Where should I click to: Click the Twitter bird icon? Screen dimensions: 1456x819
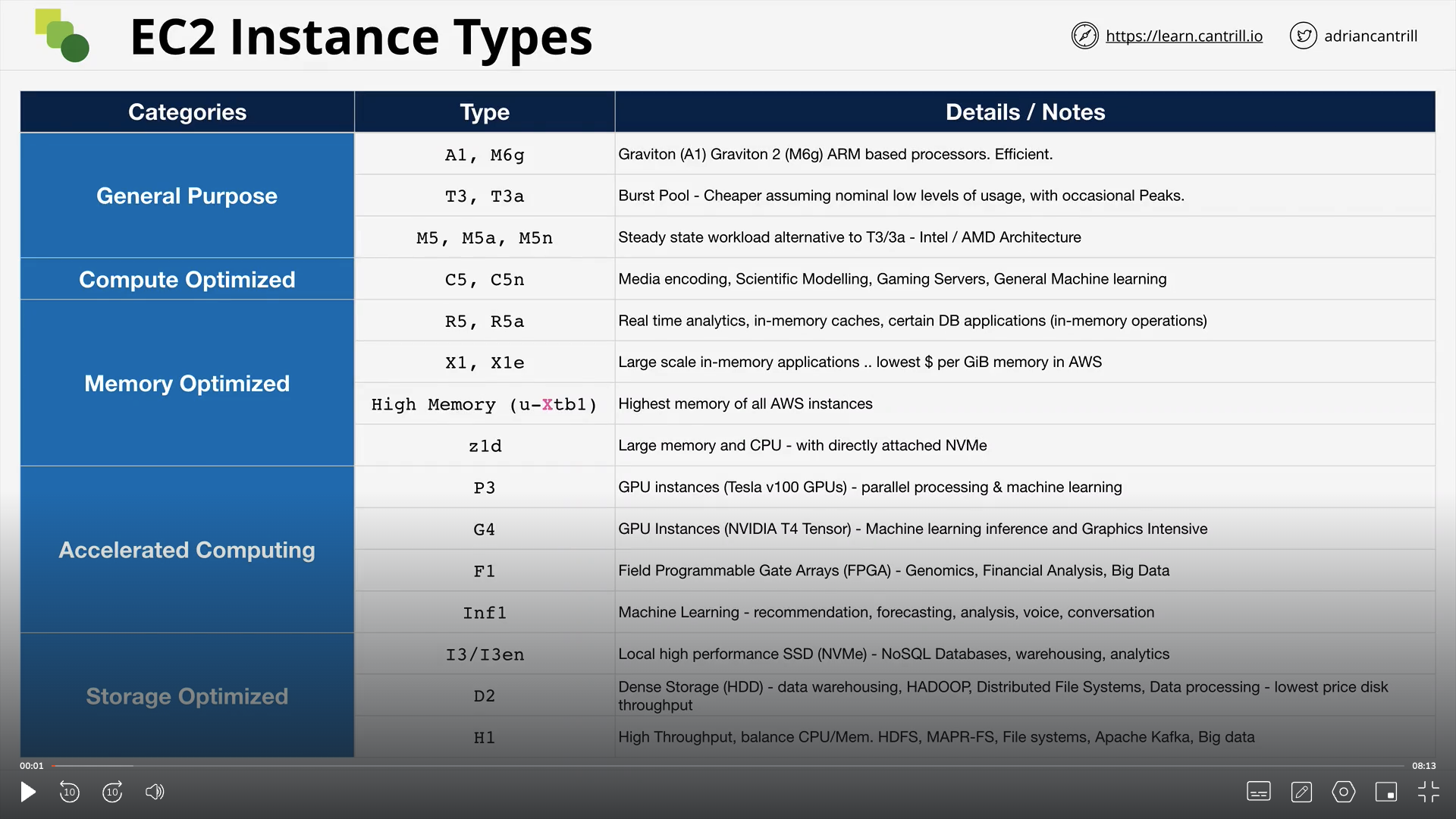coord(1303,36)
